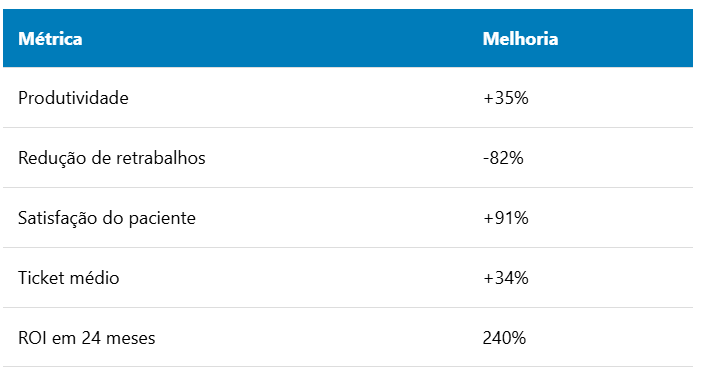713x382 pixels.
Task: Select the Satisfação do paciente label
Action: [x=107, y=218]
